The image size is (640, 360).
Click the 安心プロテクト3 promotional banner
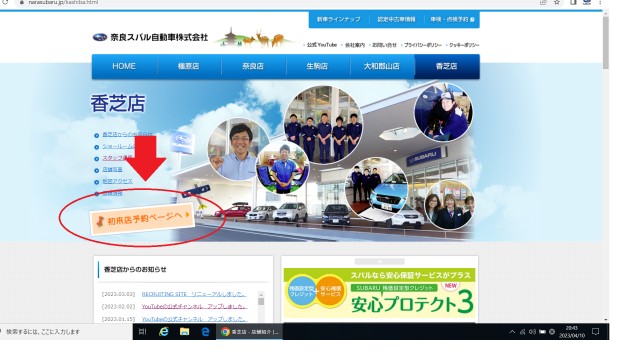tap(380, 293)
